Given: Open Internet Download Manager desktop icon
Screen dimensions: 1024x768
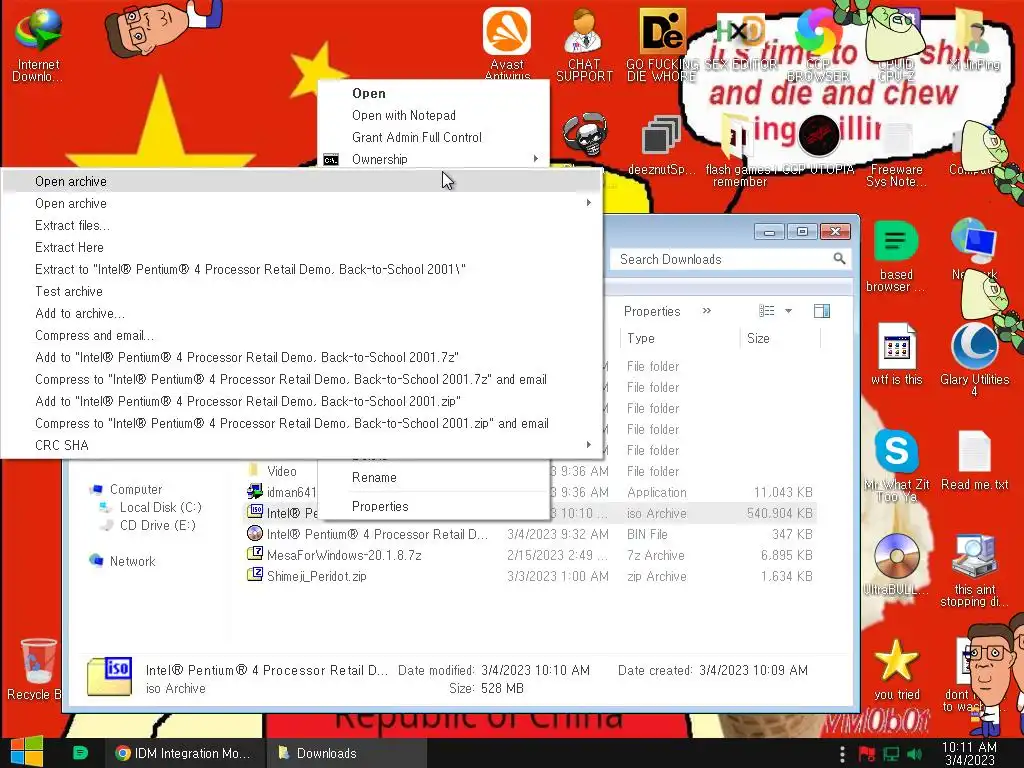Looking at the screenshot, I should tap(38, 44).
